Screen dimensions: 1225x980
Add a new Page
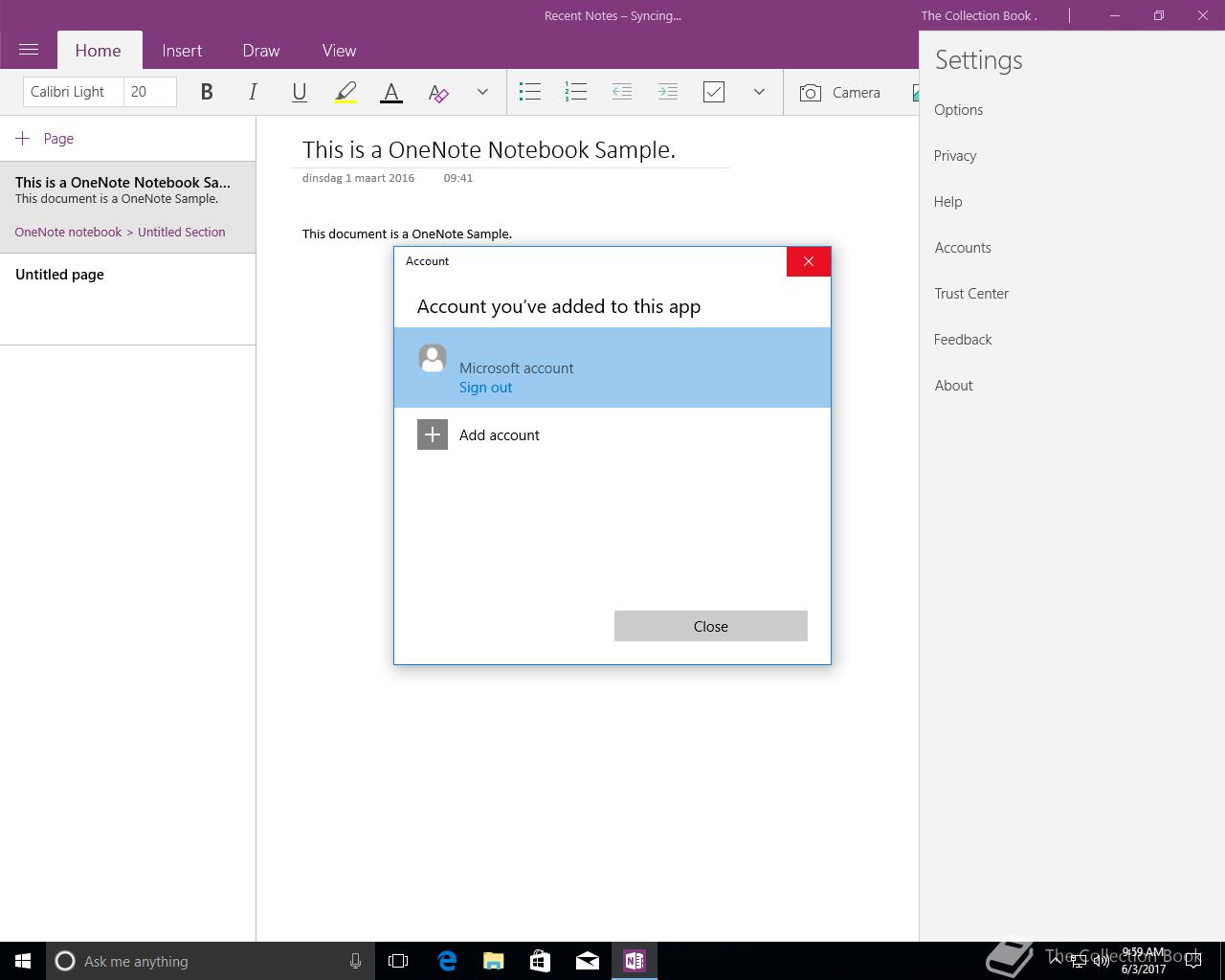pyautogui.click(x=45, y=139)
